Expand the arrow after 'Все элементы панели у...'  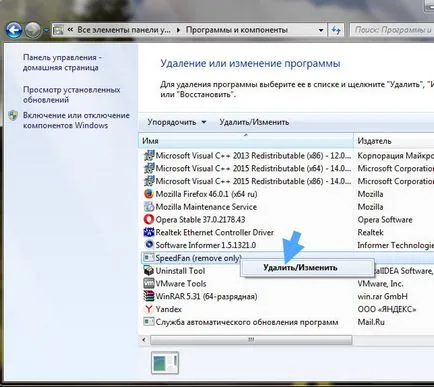click(x=178, y=30)
